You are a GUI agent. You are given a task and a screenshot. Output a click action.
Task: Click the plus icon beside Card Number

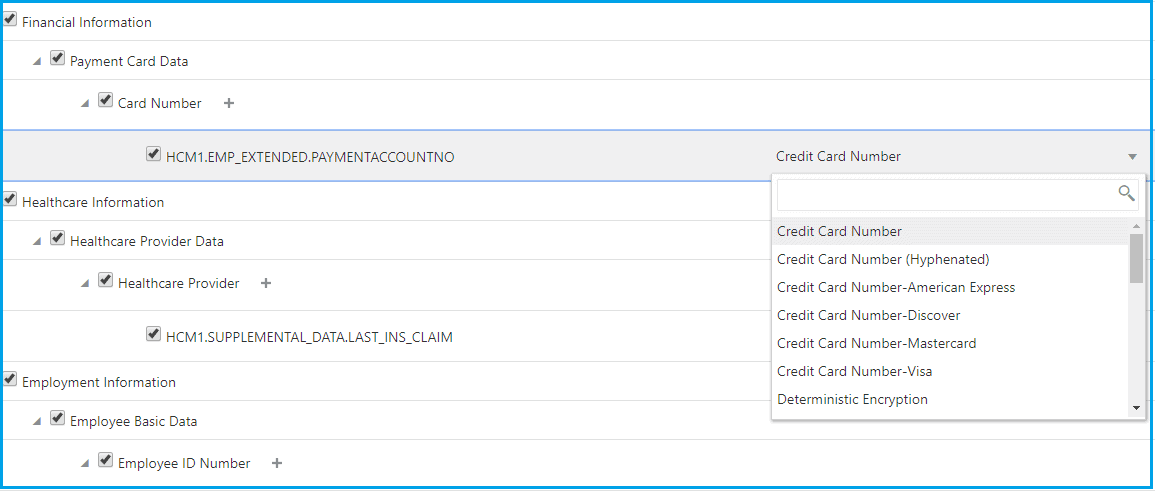tap(229, 103)
